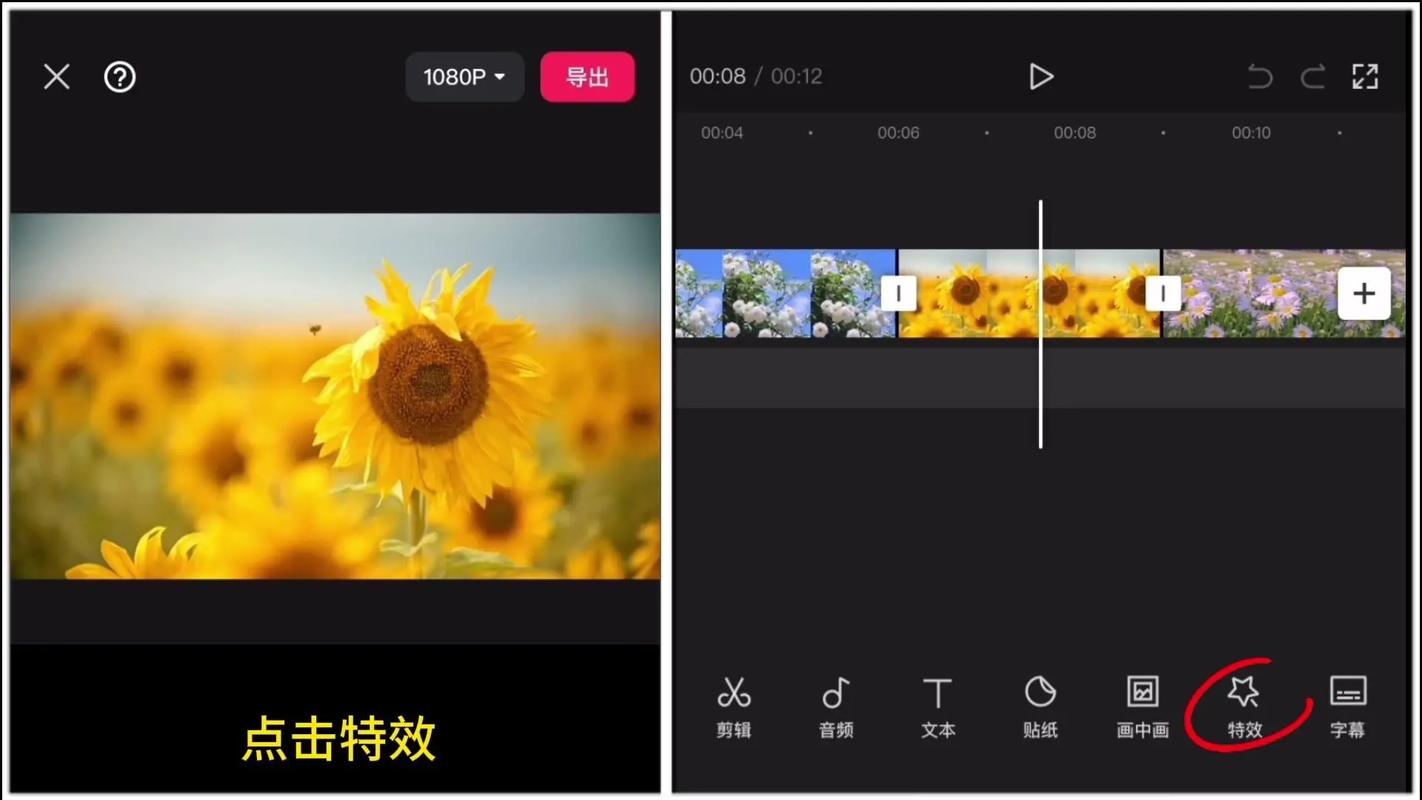Tap the transition marker between first two clips
The width and height of the screenshot is (1422, 800).
898,293
